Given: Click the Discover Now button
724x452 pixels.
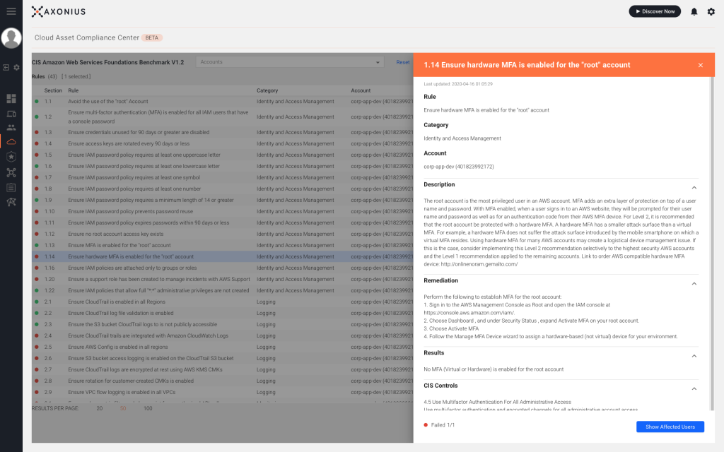Looking at the screenshot, I should pos(655,12).
